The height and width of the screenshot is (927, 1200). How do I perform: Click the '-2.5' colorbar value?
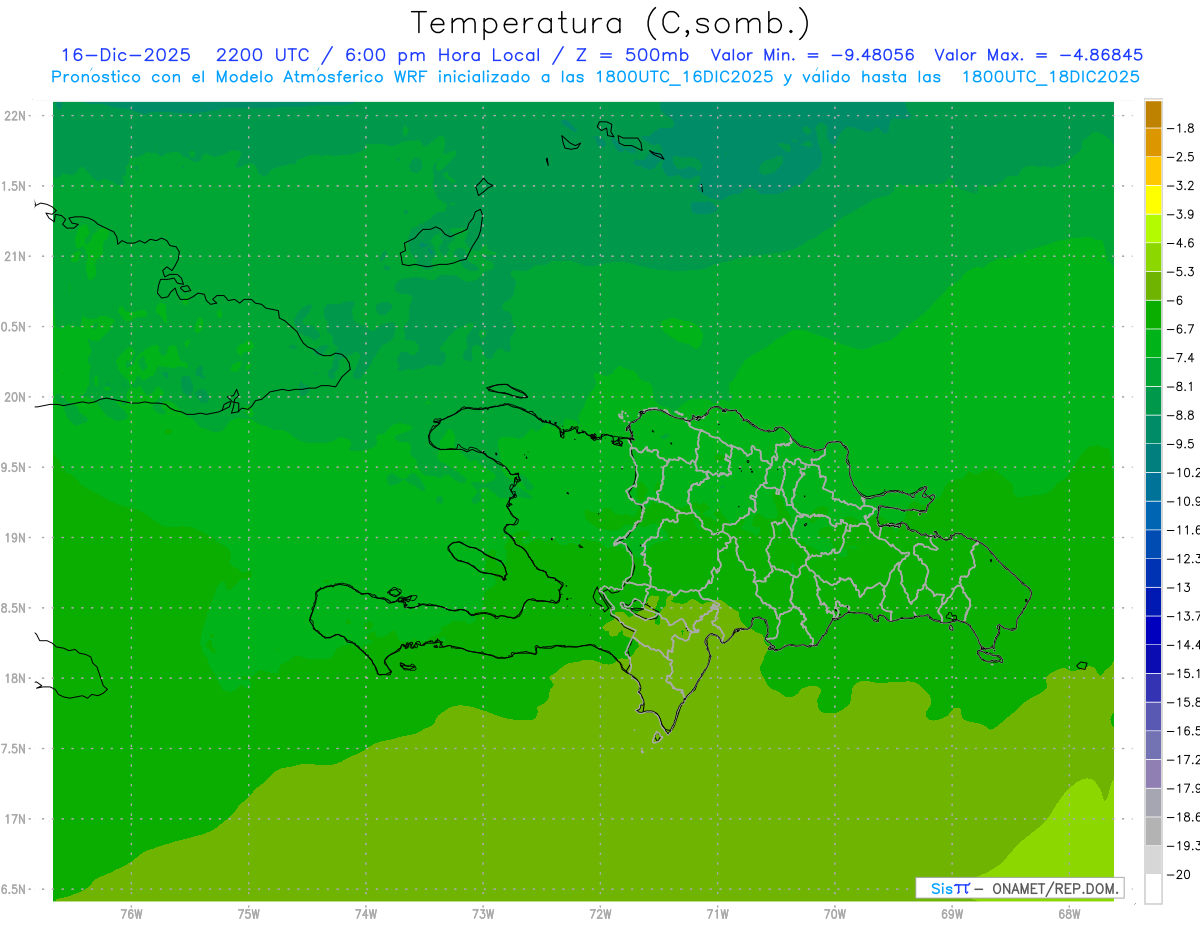[x=1182, y=157]
